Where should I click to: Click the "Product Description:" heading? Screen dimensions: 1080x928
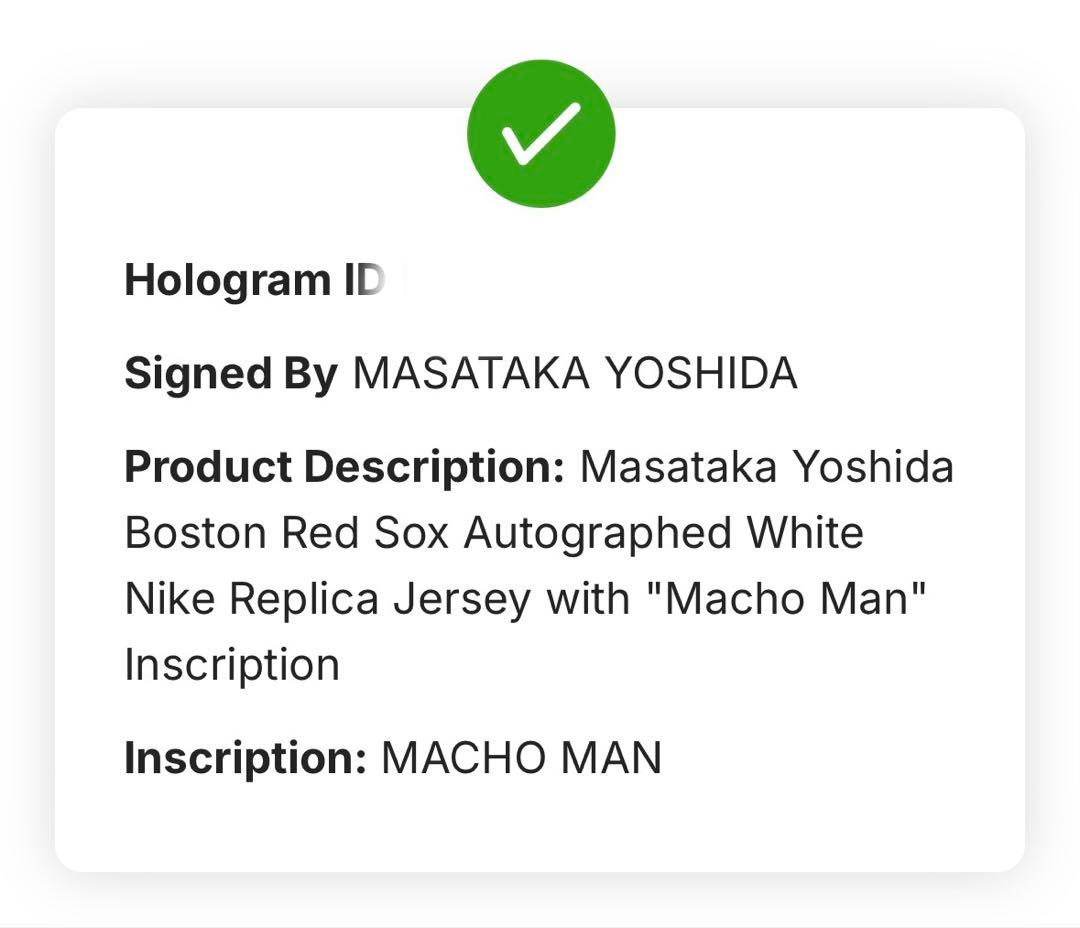(344, 467)
